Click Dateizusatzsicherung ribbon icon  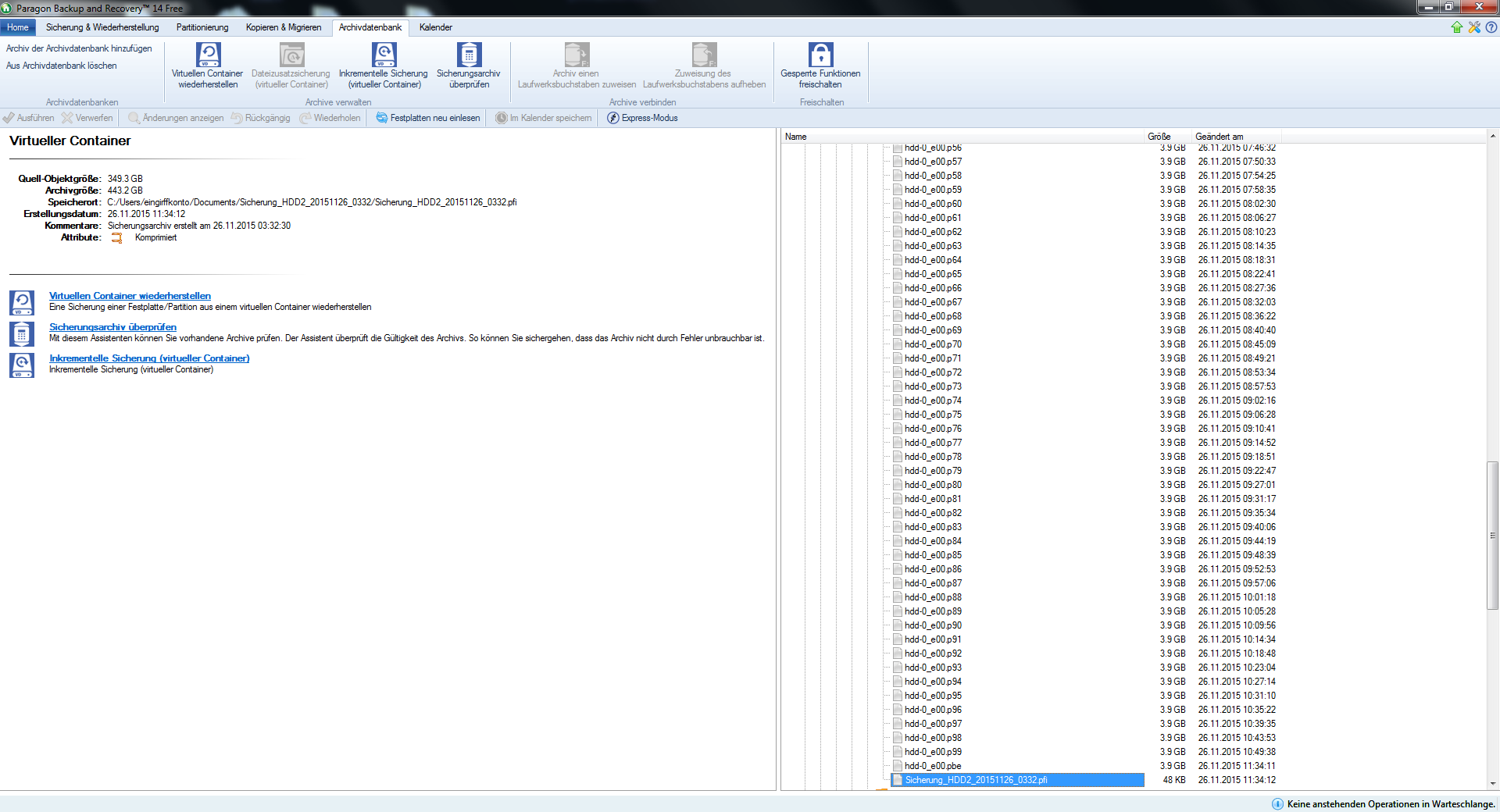291,55
